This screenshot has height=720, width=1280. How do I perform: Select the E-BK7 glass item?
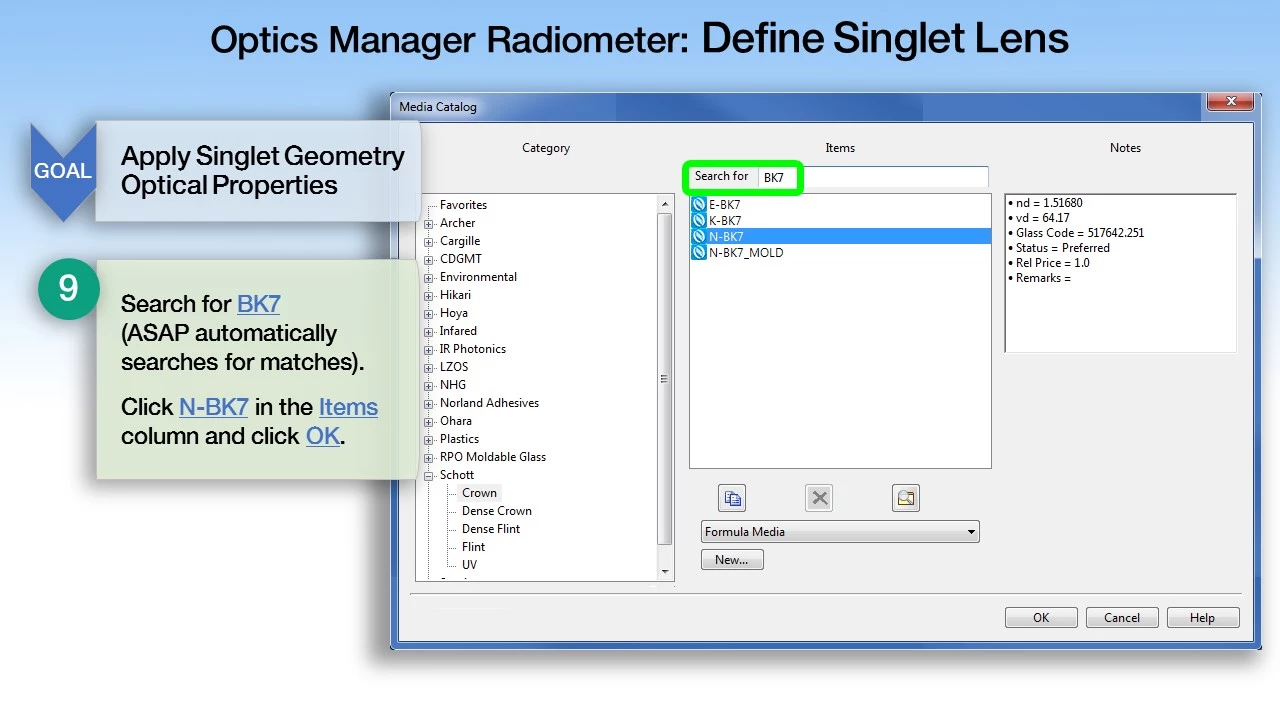click(x=724, y=205)
